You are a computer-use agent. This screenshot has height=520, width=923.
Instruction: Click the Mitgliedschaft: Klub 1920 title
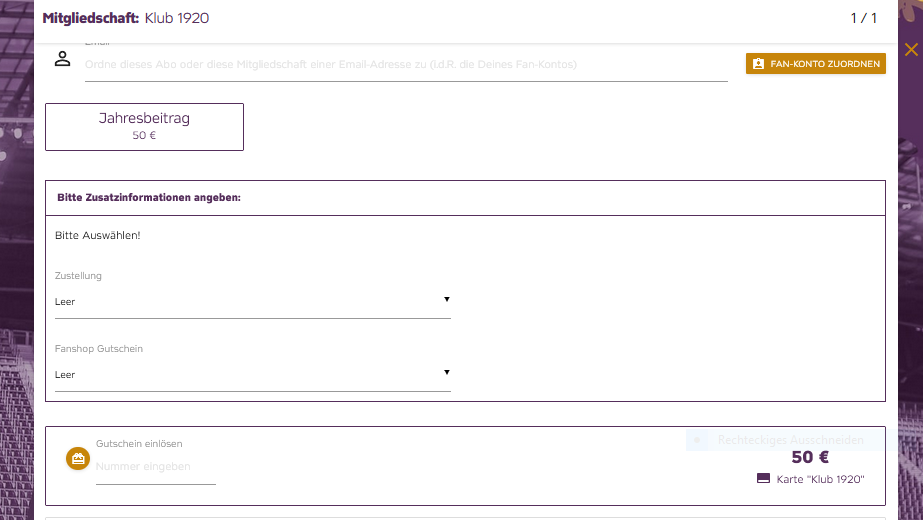point(125,18)
